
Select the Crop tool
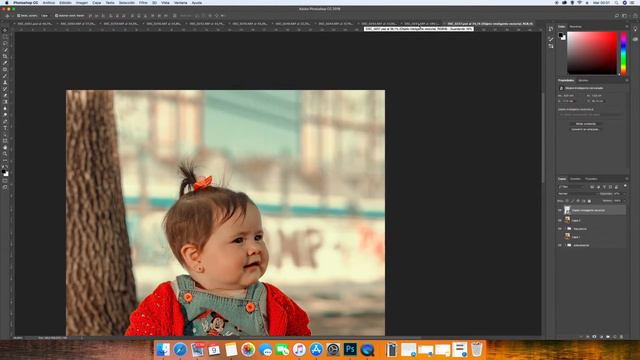pos(5,56)
